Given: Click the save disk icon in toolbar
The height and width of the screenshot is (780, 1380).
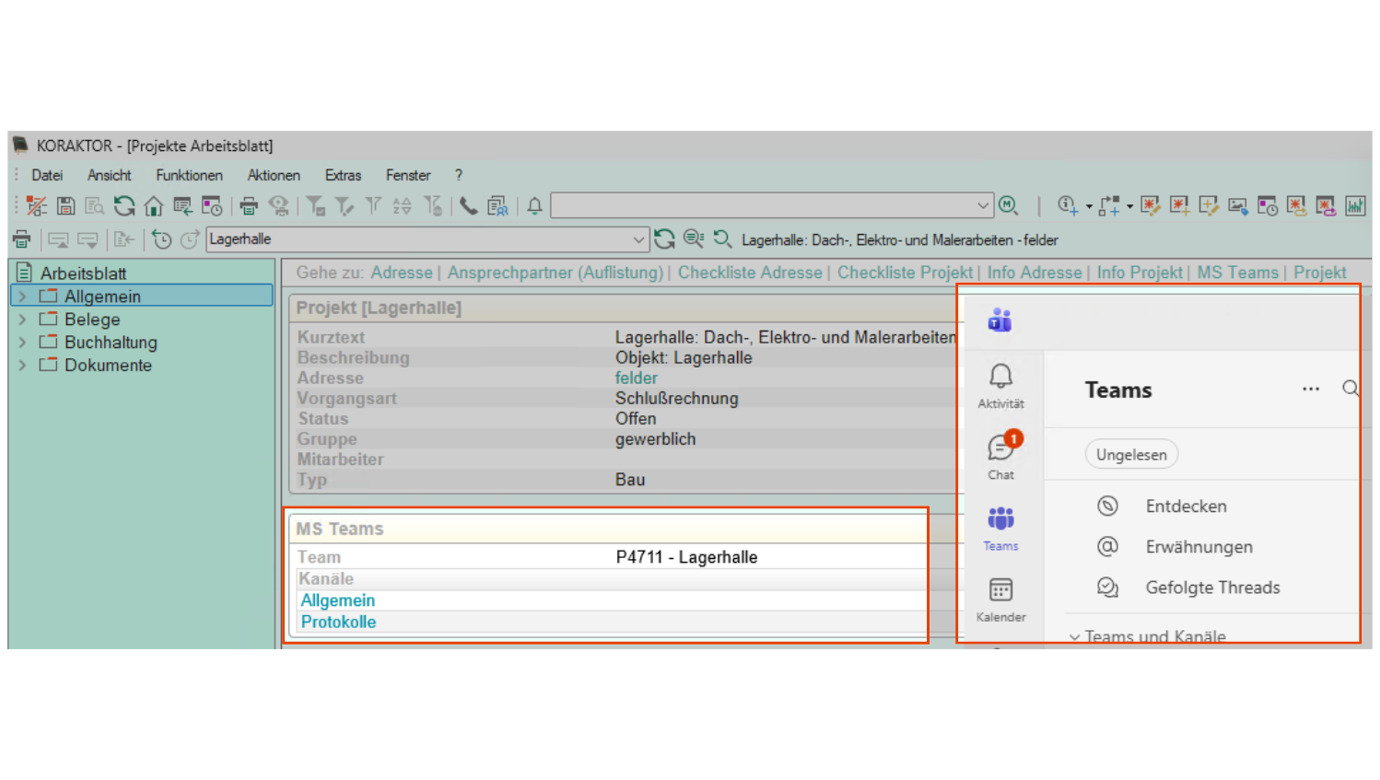Looking at the screenshot, I should tap(66, 206).
